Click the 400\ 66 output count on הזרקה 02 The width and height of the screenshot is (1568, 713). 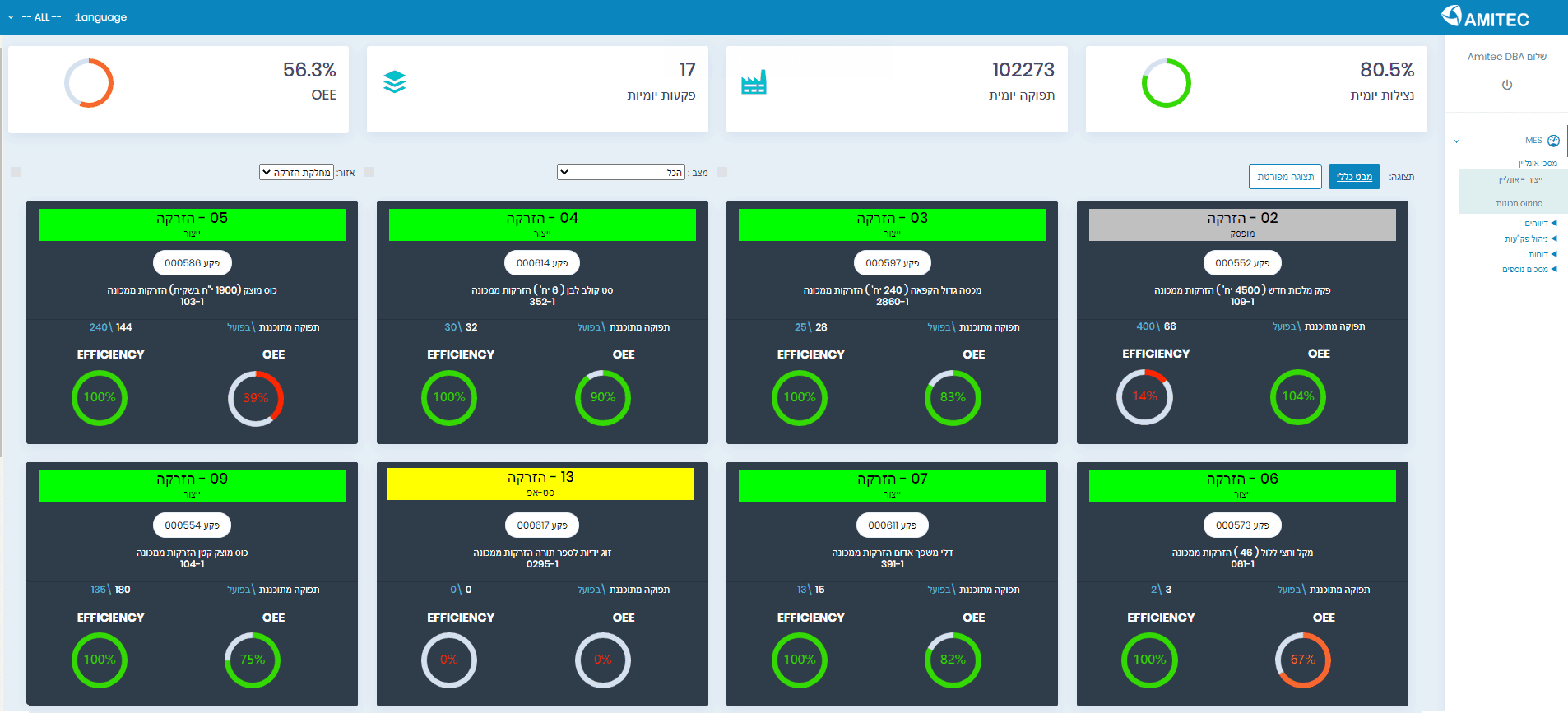1156,326
